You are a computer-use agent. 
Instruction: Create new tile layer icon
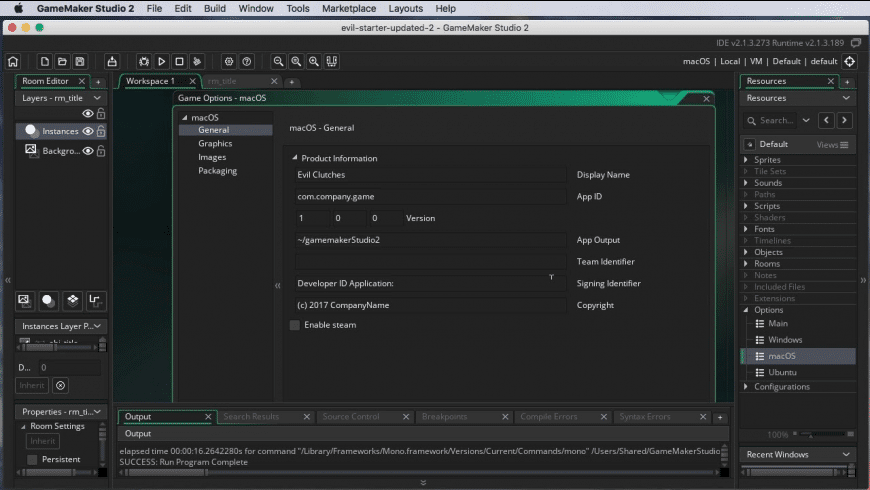pos(72,301)
